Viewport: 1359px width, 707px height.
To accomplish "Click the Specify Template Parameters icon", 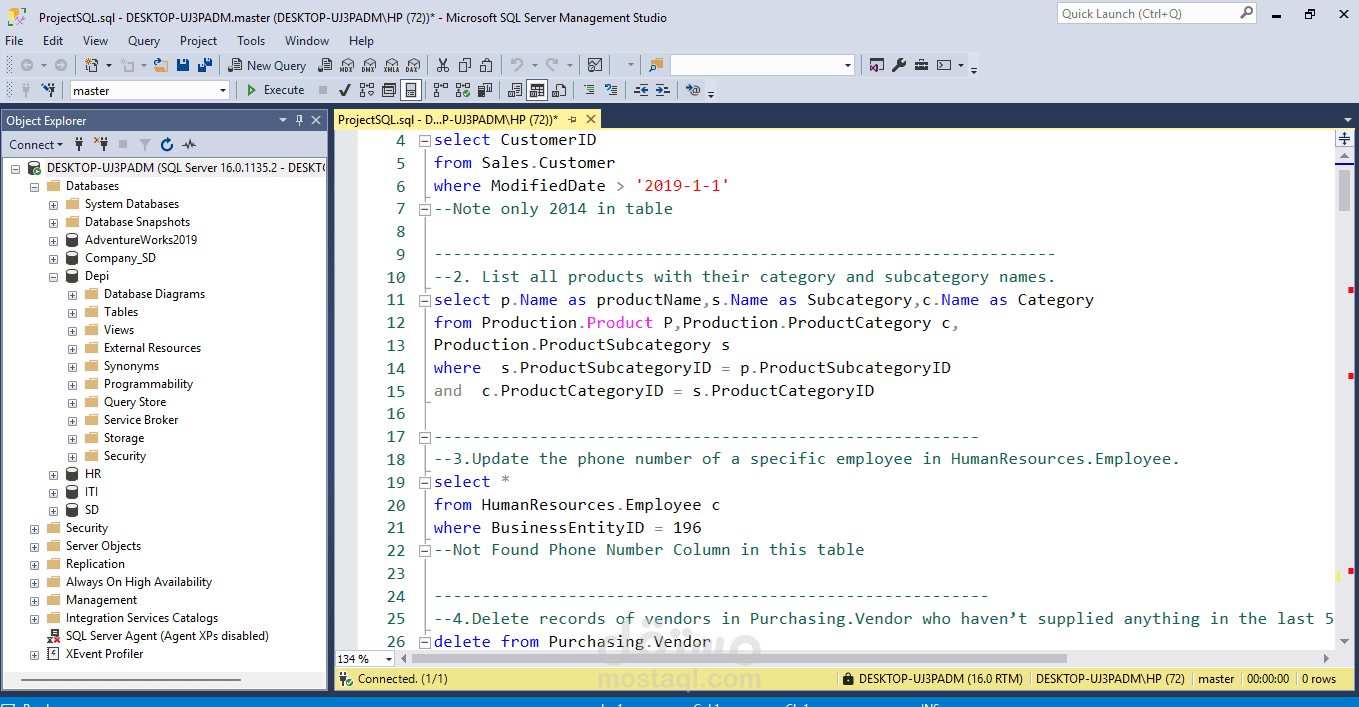I will pos(694,90).
